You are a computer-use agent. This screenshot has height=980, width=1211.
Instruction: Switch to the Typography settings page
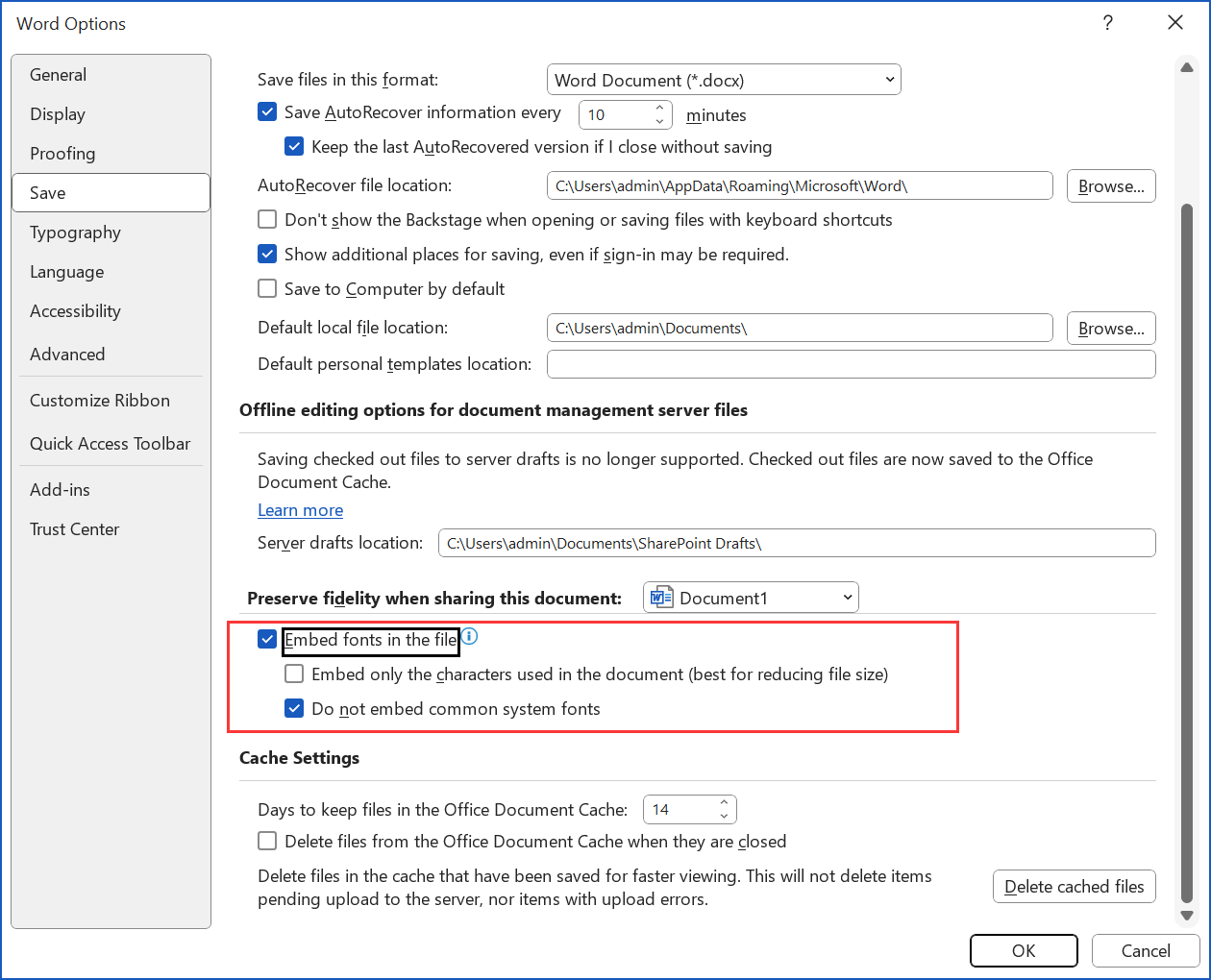[75, 232]
